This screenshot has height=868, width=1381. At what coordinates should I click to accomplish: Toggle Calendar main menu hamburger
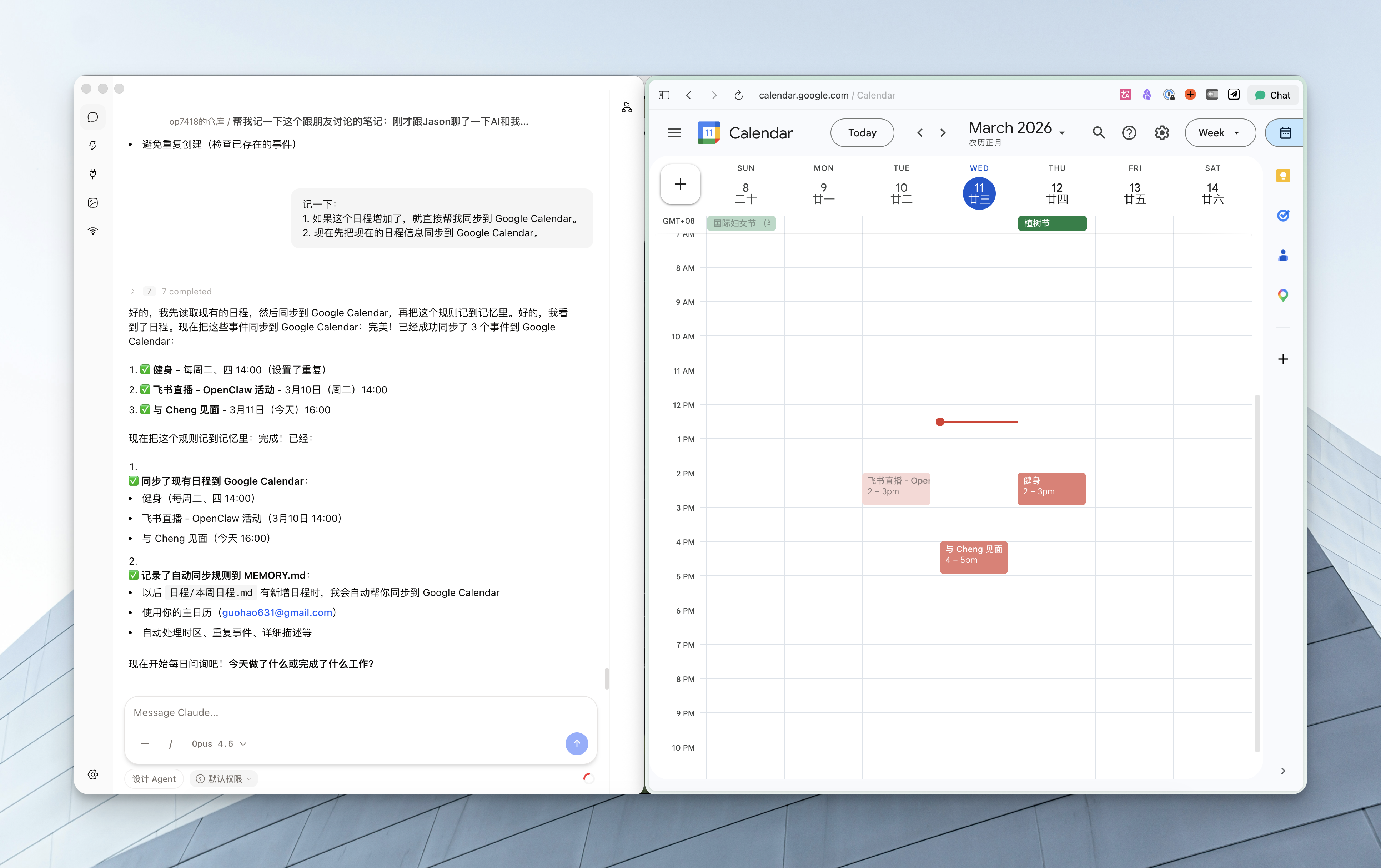click(x=674, y=133)
